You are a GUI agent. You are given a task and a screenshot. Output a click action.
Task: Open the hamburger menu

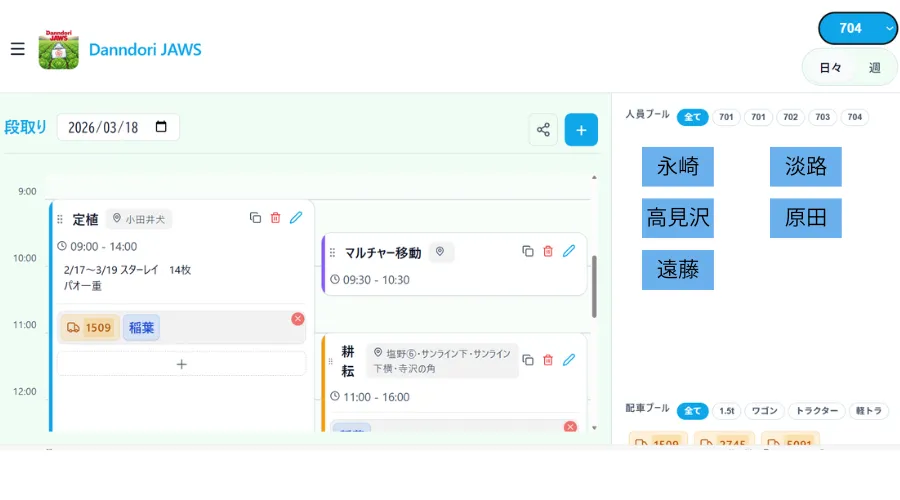pos(17,49)
